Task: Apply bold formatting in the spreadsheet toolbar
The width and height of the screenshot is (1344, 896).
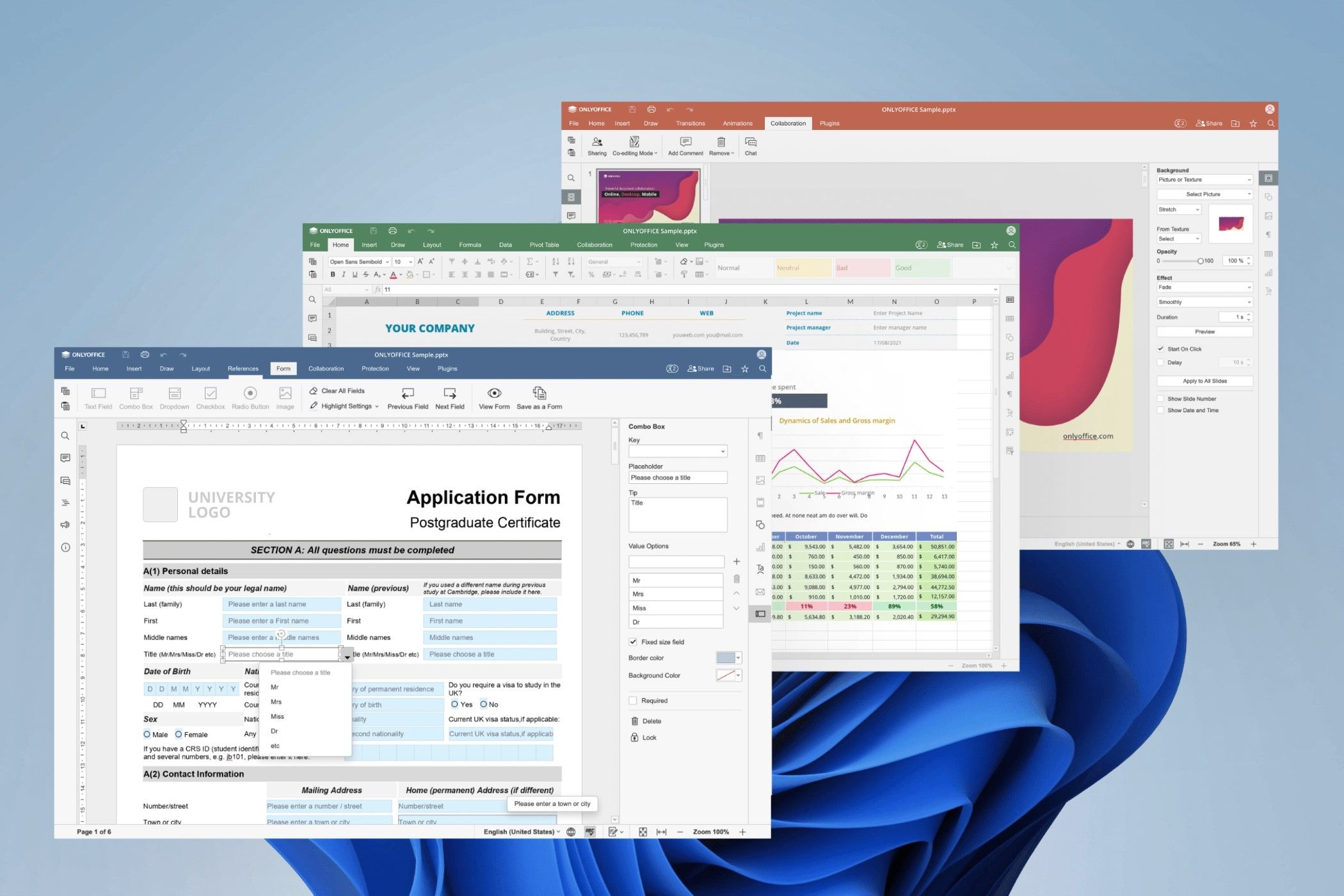Action: coord(333,274)
